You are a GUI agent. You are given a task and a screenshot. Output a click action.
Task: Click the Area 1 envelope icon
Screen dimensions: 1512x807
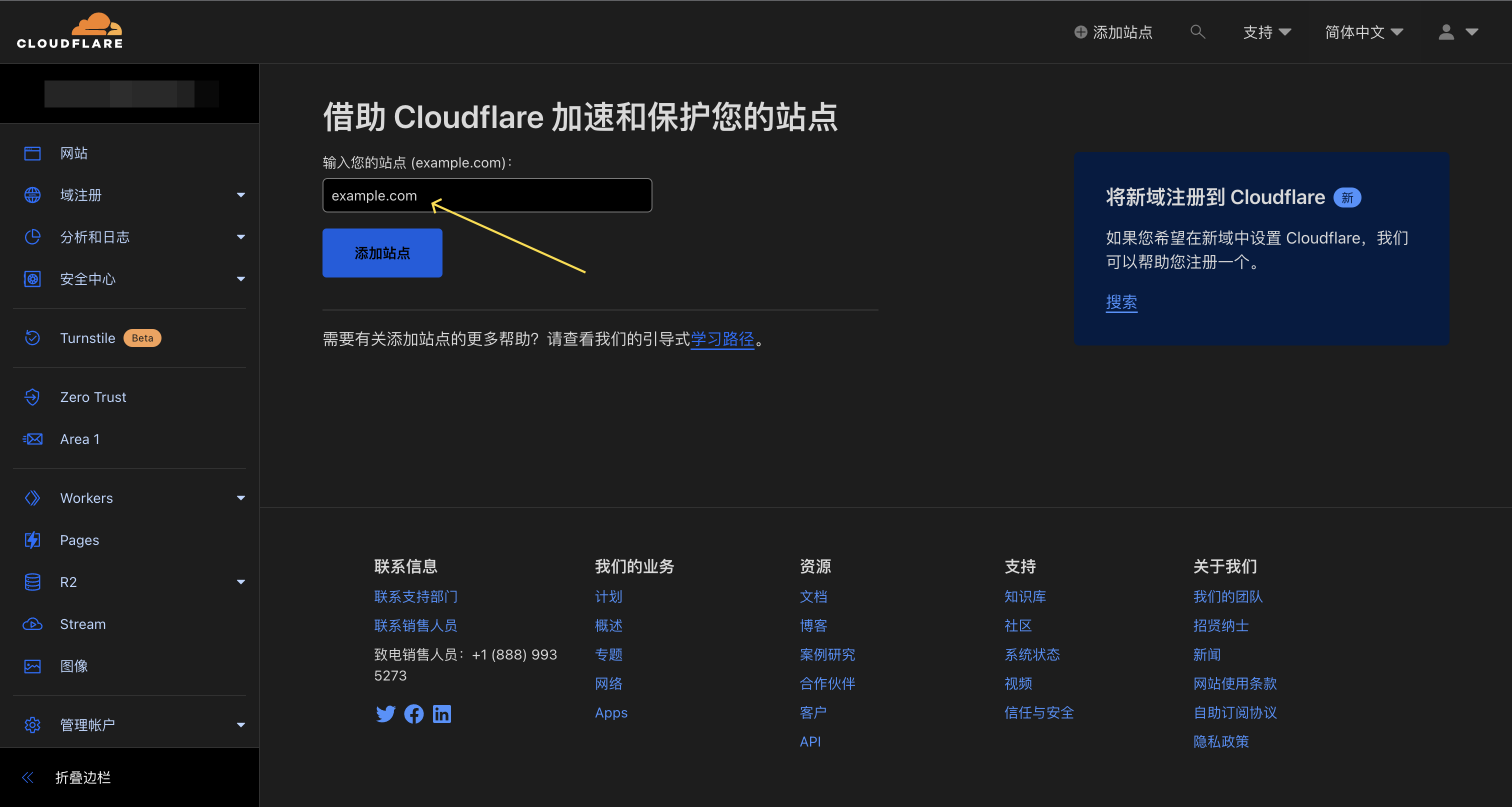32,439
